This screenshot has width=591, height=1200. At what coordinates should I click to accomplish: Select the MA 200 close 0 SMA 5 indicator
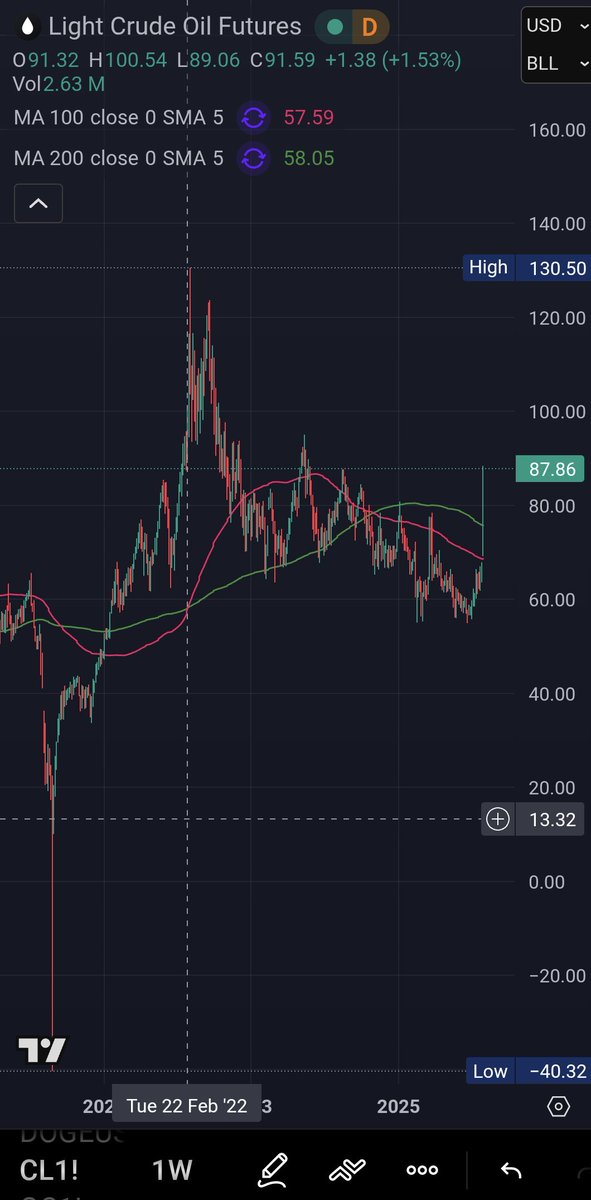point(119,158)
